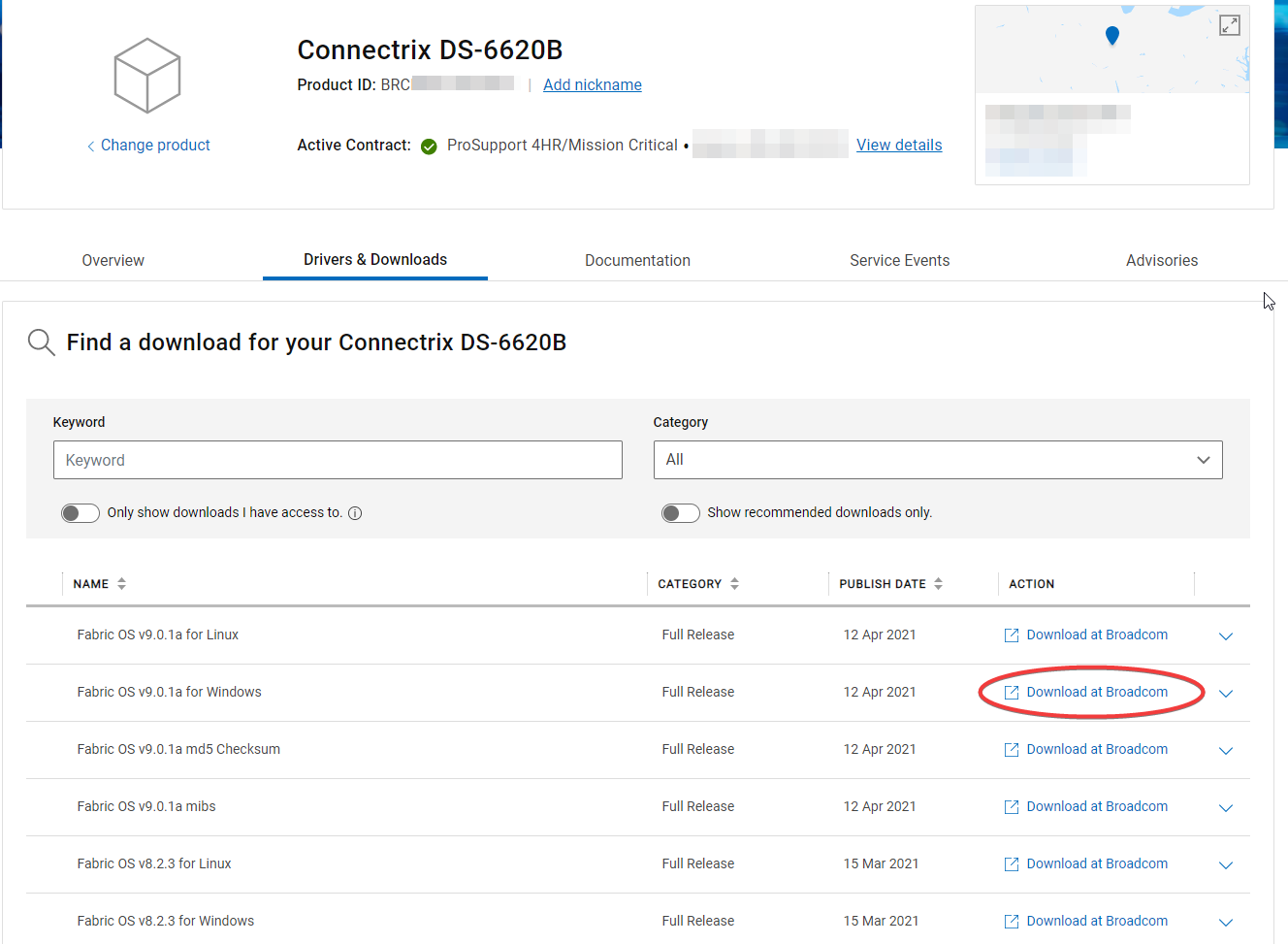This screenshot has width=1288, height=944.
Task: Open the Service Events tab
Action: pyautogui.click(x=899, y=260)
